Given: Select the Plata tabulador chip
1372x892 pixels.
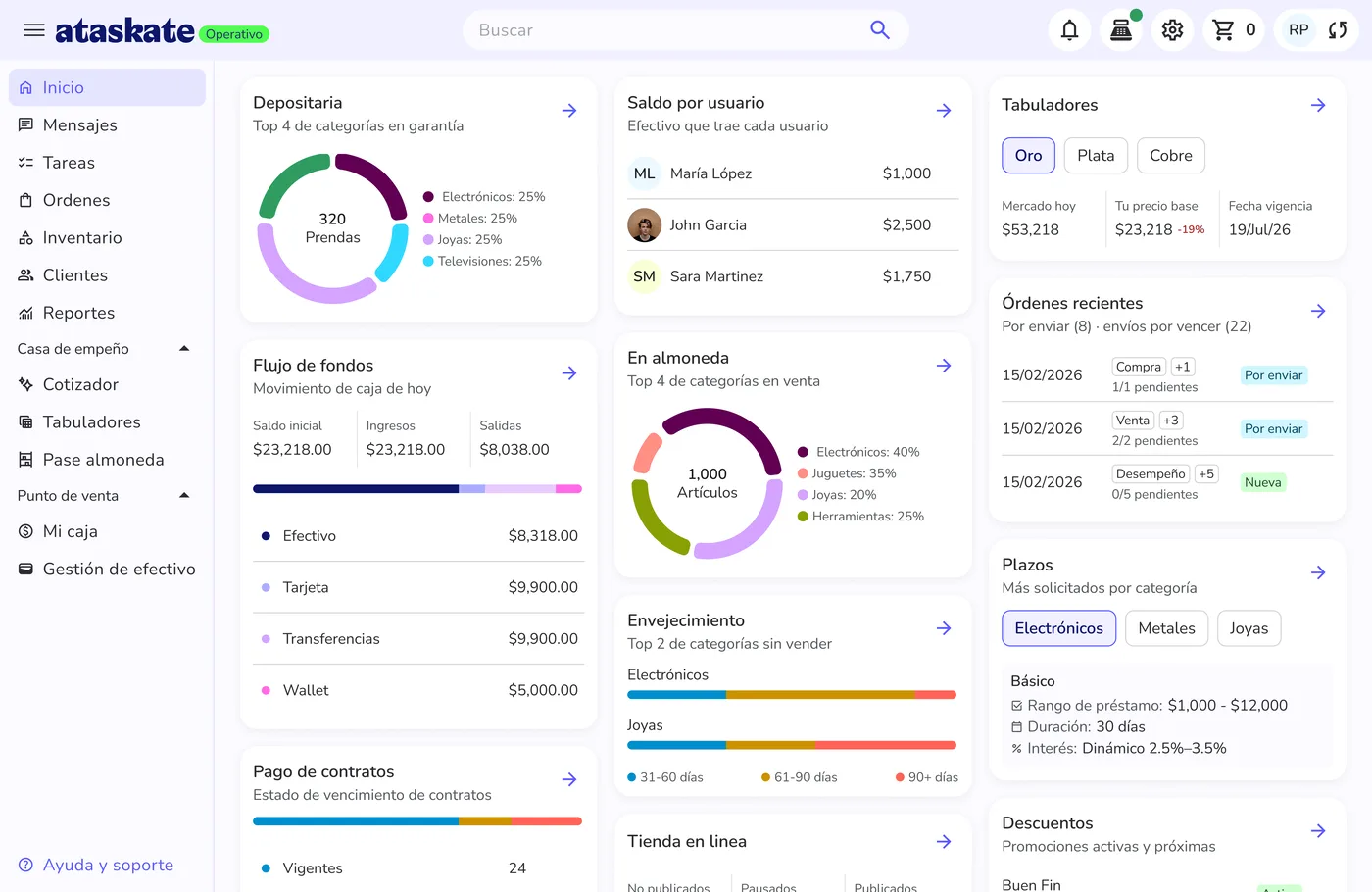Looking at the screenshot, I should coord(1096,156).
